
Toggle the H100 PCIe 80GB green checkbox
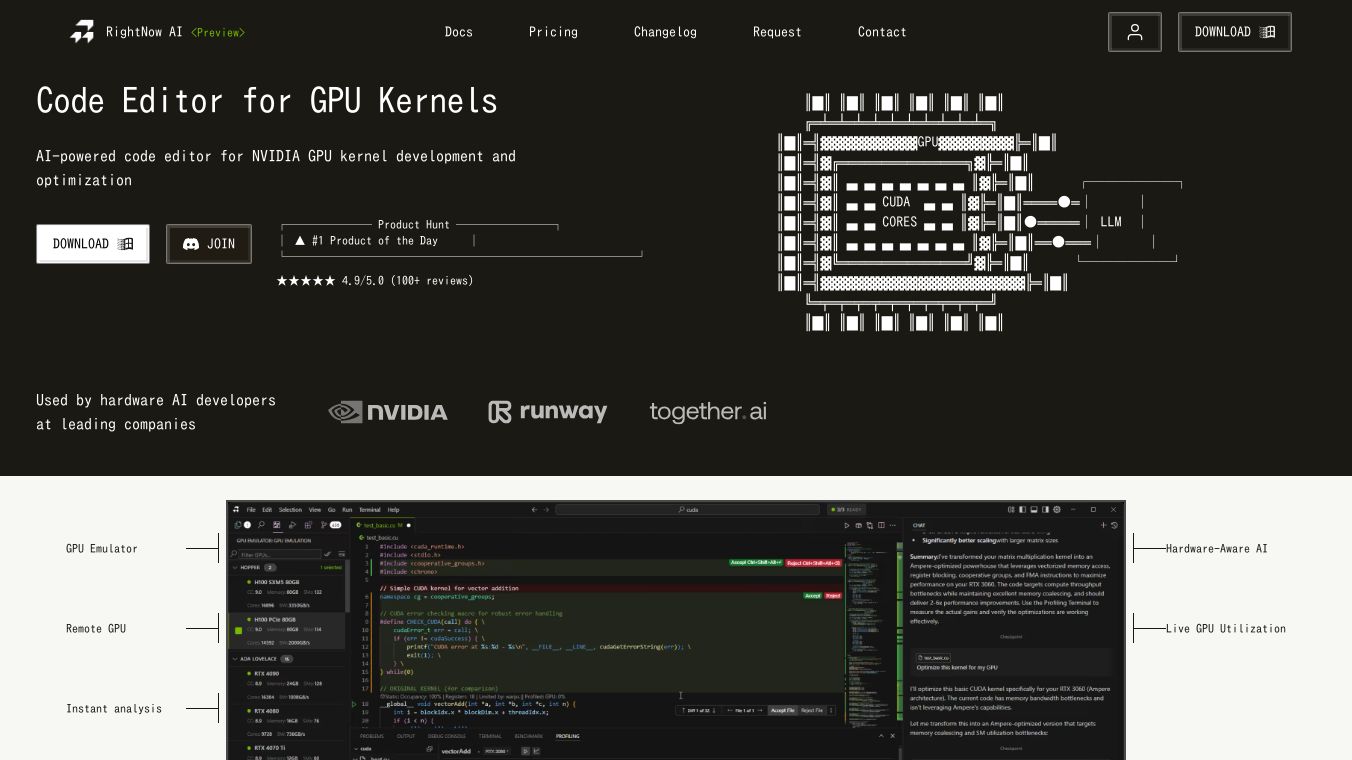[x=238, y=631]
